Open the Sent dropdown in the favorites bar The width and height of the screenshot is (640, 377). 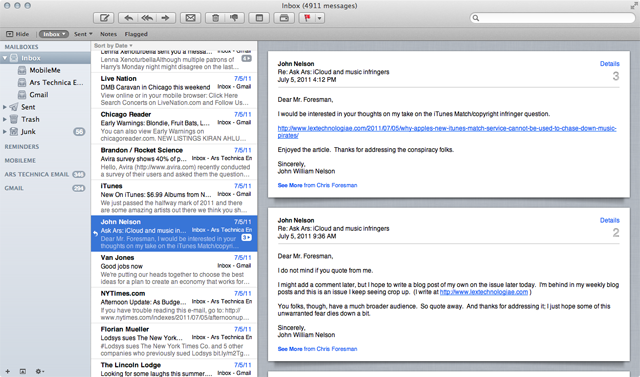tap(83, 34)
